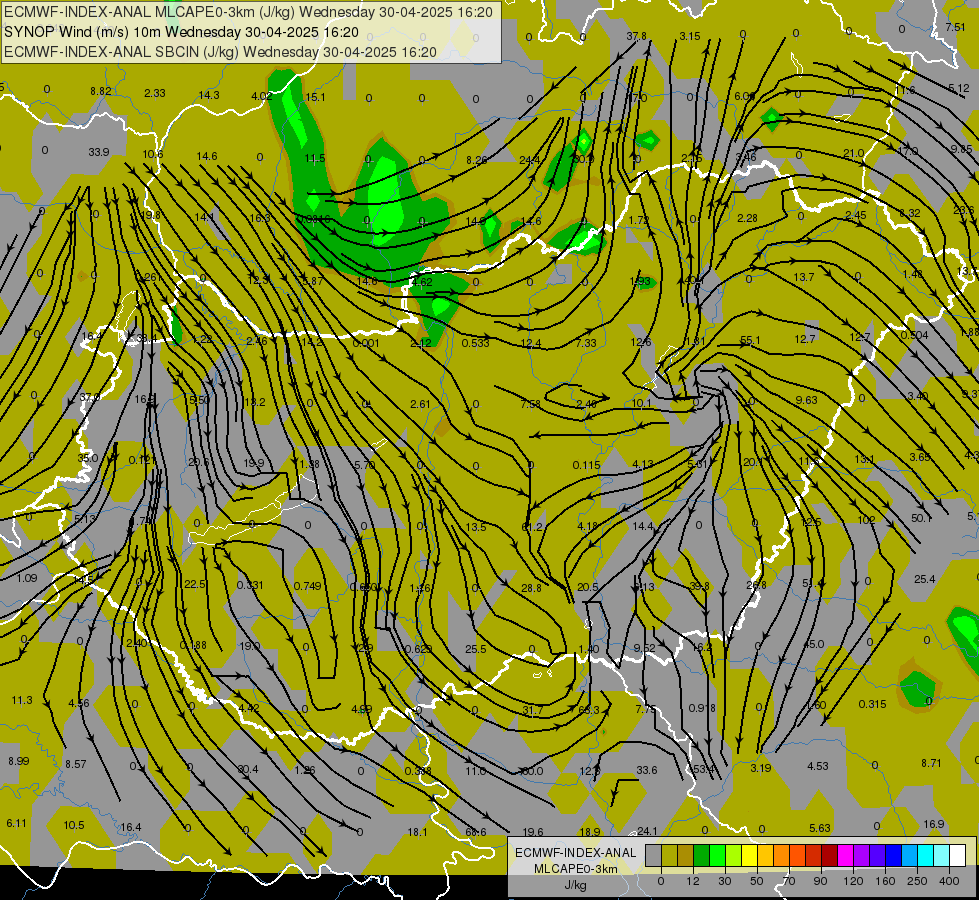Click the map value '7.33'

pos(586,343)
